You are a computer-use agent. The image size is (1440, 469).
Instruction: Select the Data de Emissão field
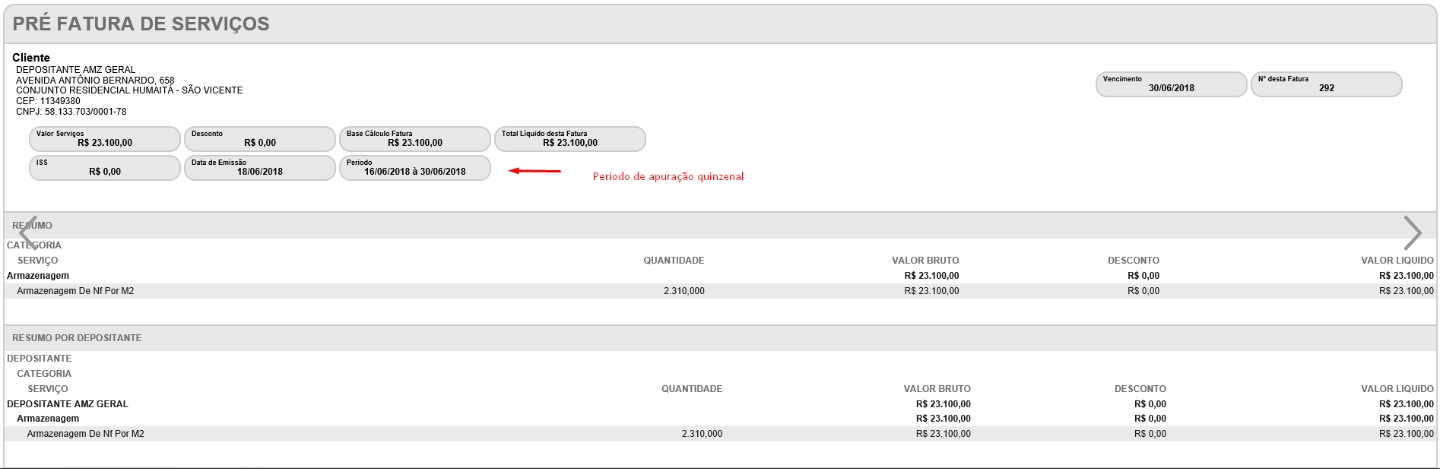tap(258, 168)
